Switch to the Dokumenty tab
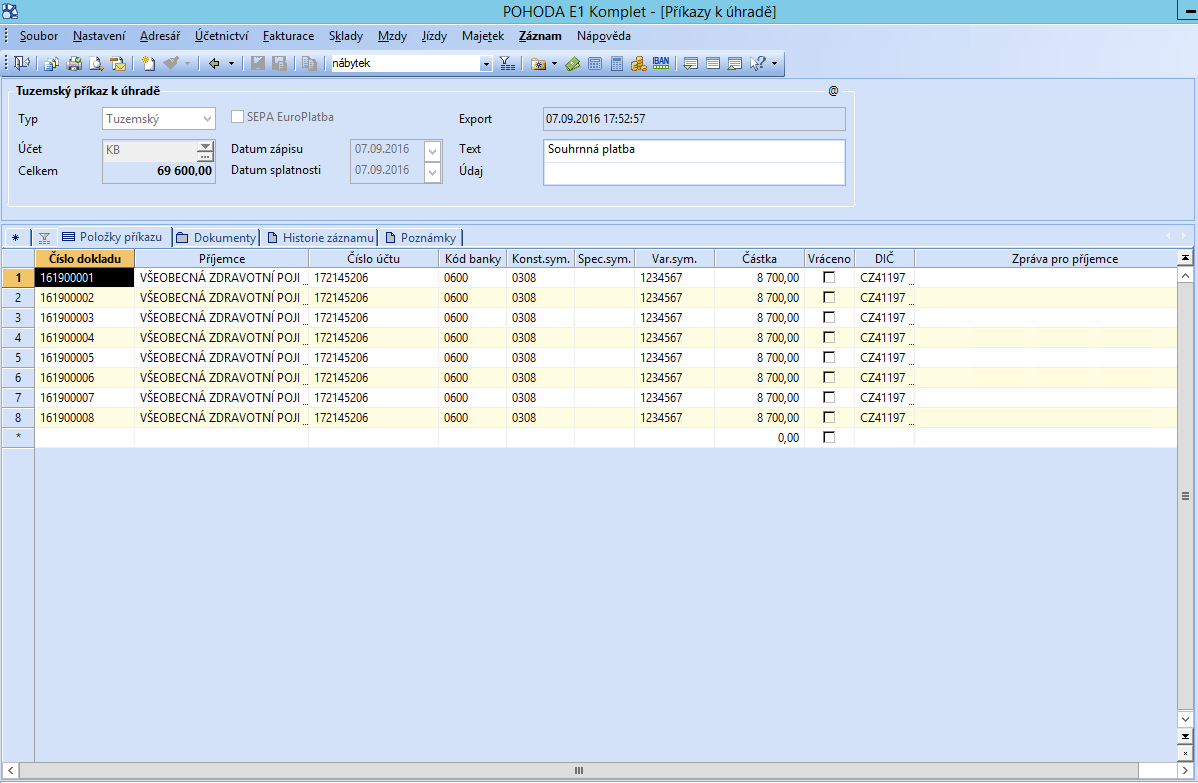The height and width of the screenshot is (783, 1198). click(216, 238)
